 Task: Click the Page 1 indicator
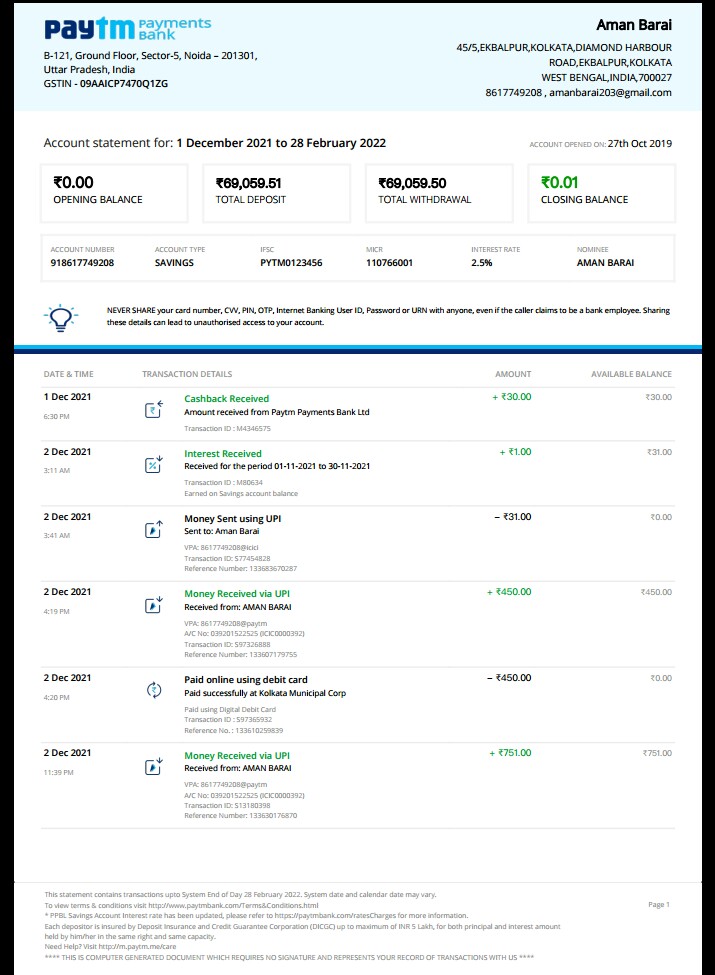point(658,905)
